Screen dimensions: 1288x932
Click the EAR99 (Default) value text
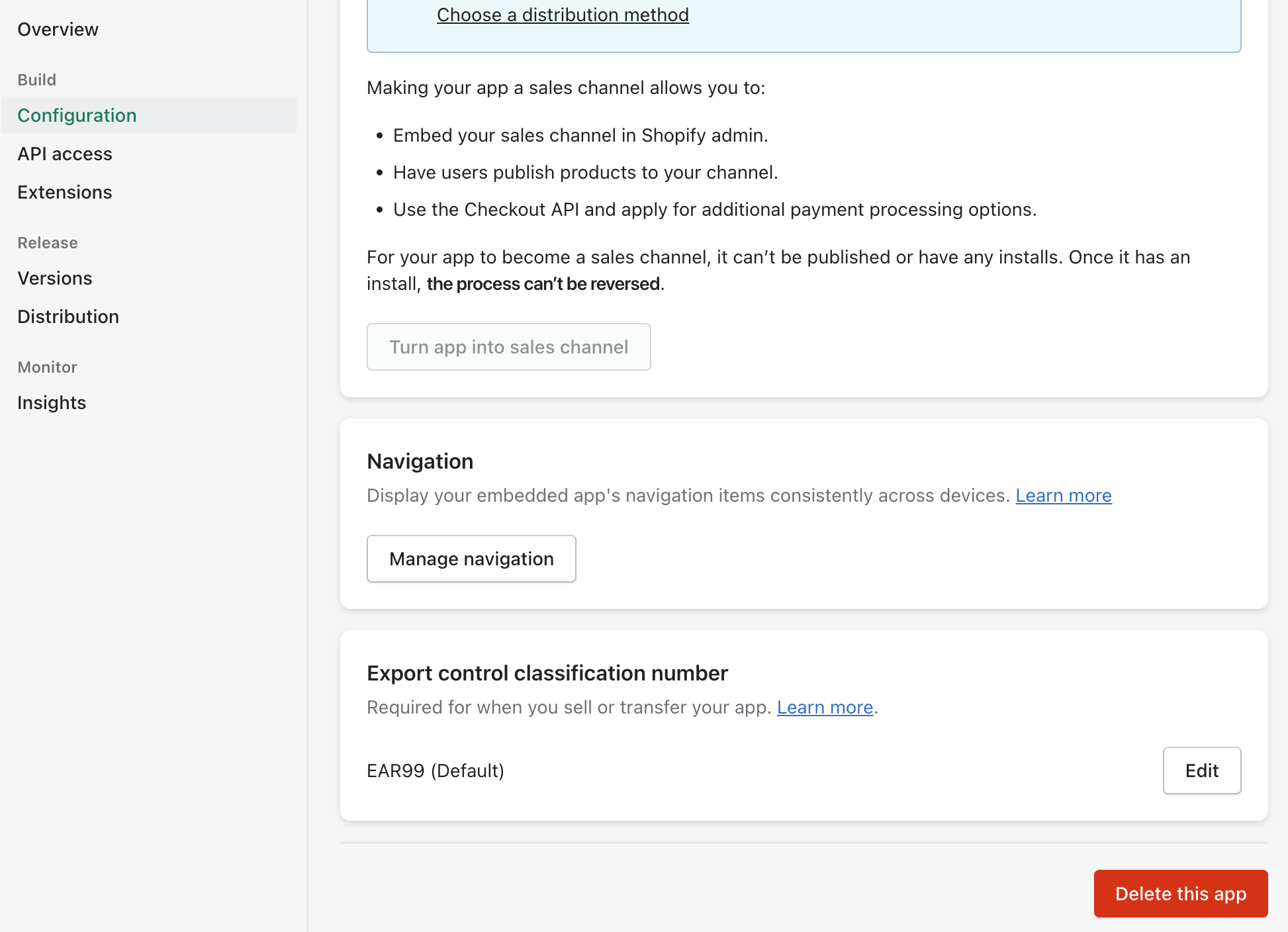436,770
